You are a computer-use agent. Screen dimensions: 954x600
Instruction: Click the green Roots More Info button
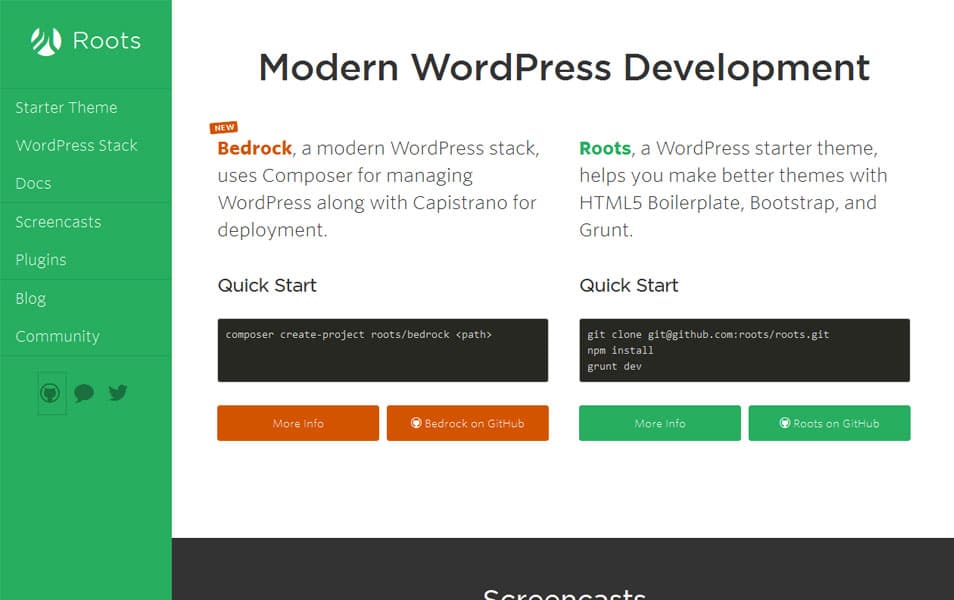coord(660,423)
